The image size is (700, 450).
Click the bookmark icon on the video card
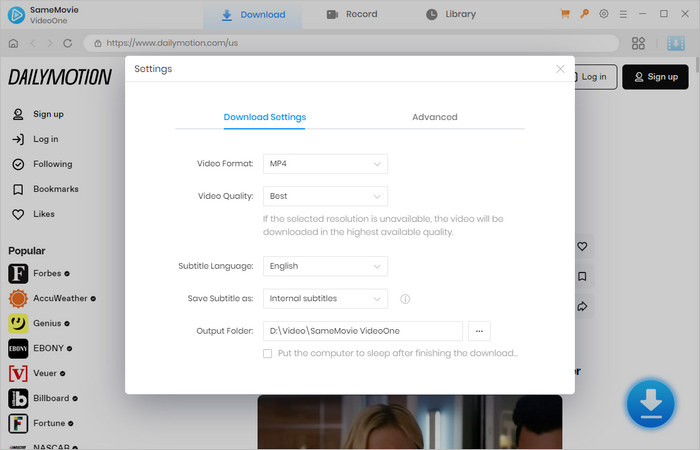[582, 276]
